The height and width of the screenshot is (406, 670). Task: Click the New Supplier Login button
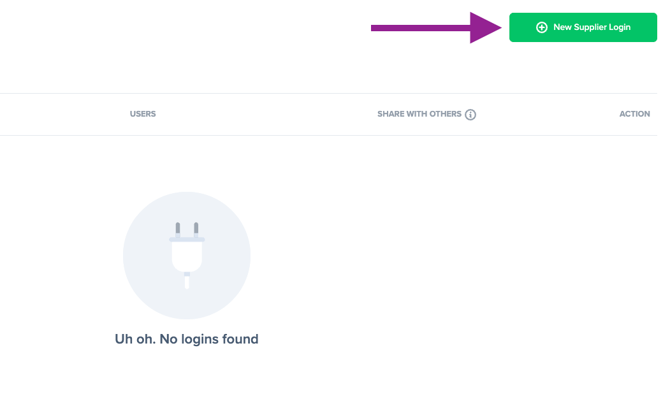pos(583,27)
